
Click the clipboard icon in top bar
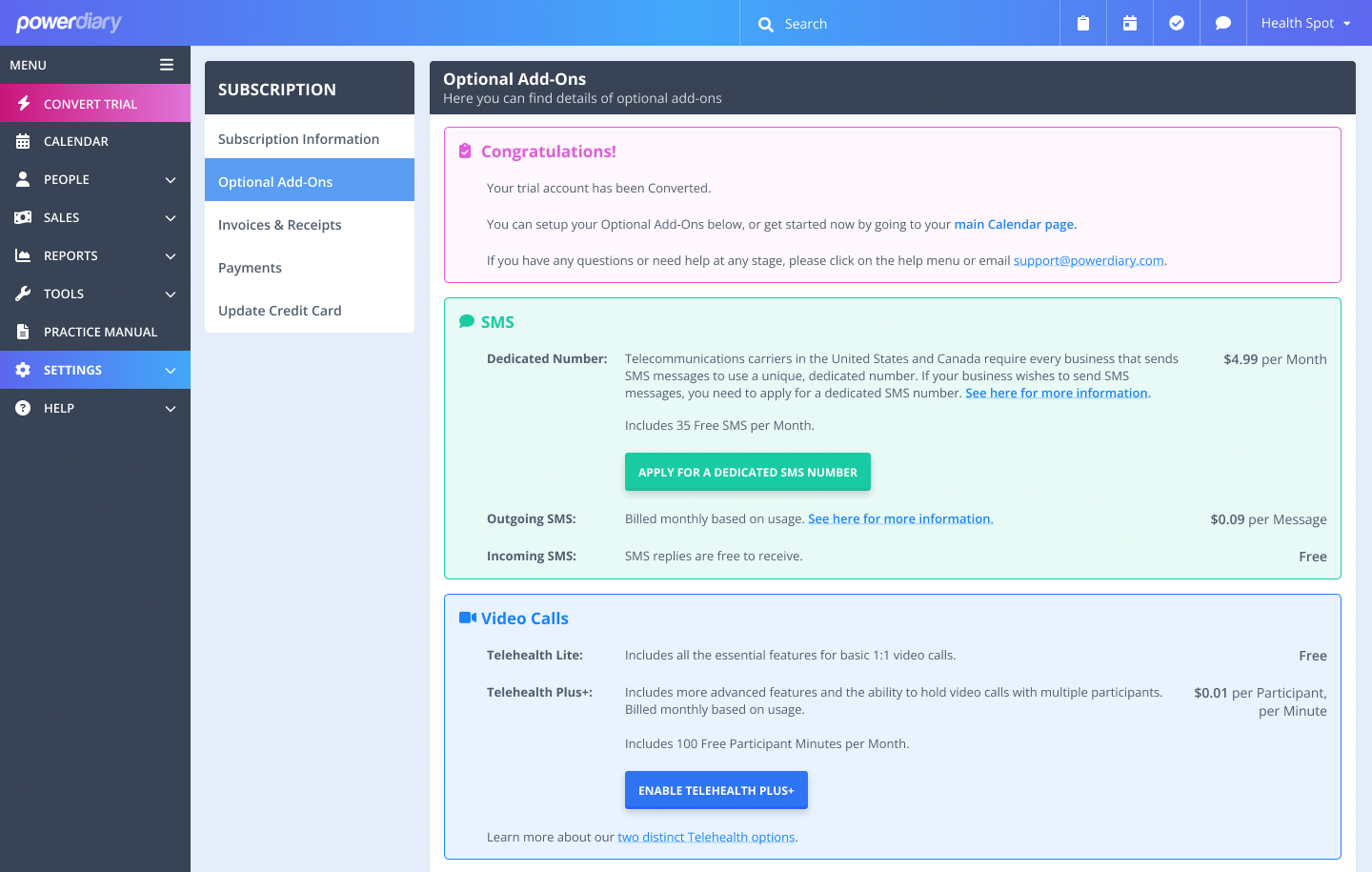click(1083, 23)
